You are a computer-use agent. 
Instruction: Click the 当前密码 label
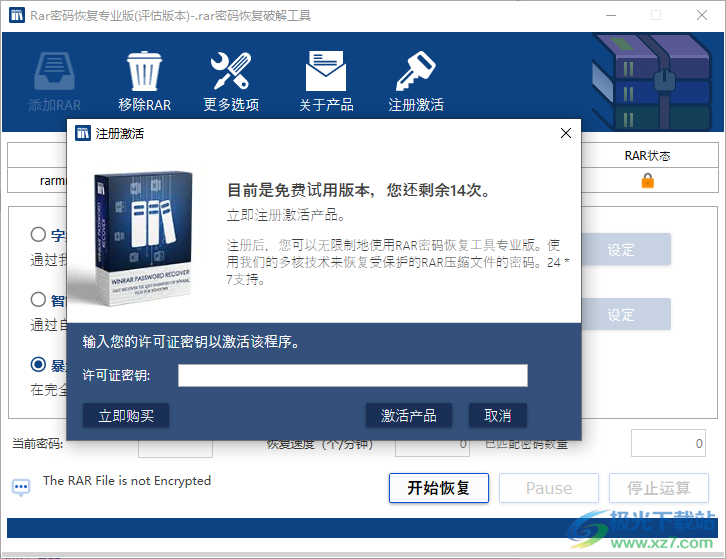tap(38, 444)
